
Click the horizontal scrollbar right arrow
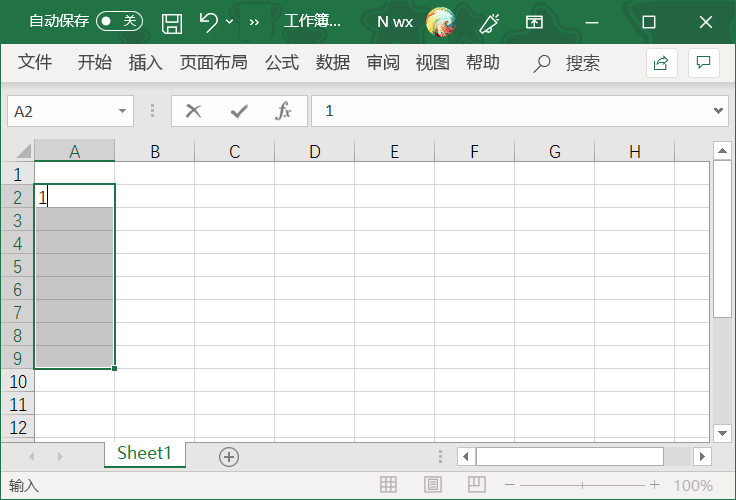click(x=703, y=456)
